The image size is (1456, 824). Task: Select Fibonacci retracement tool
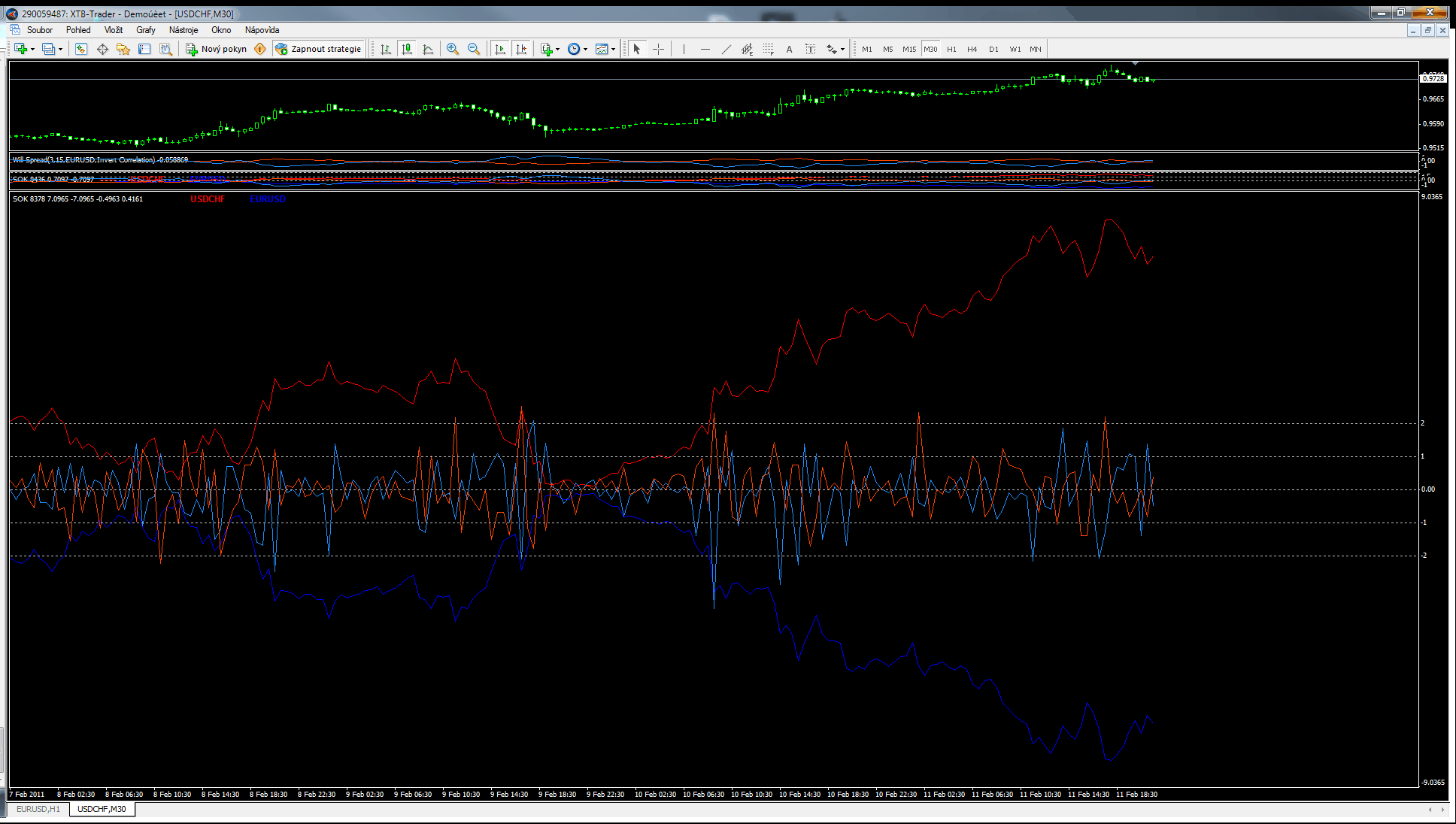click(768, 49)
